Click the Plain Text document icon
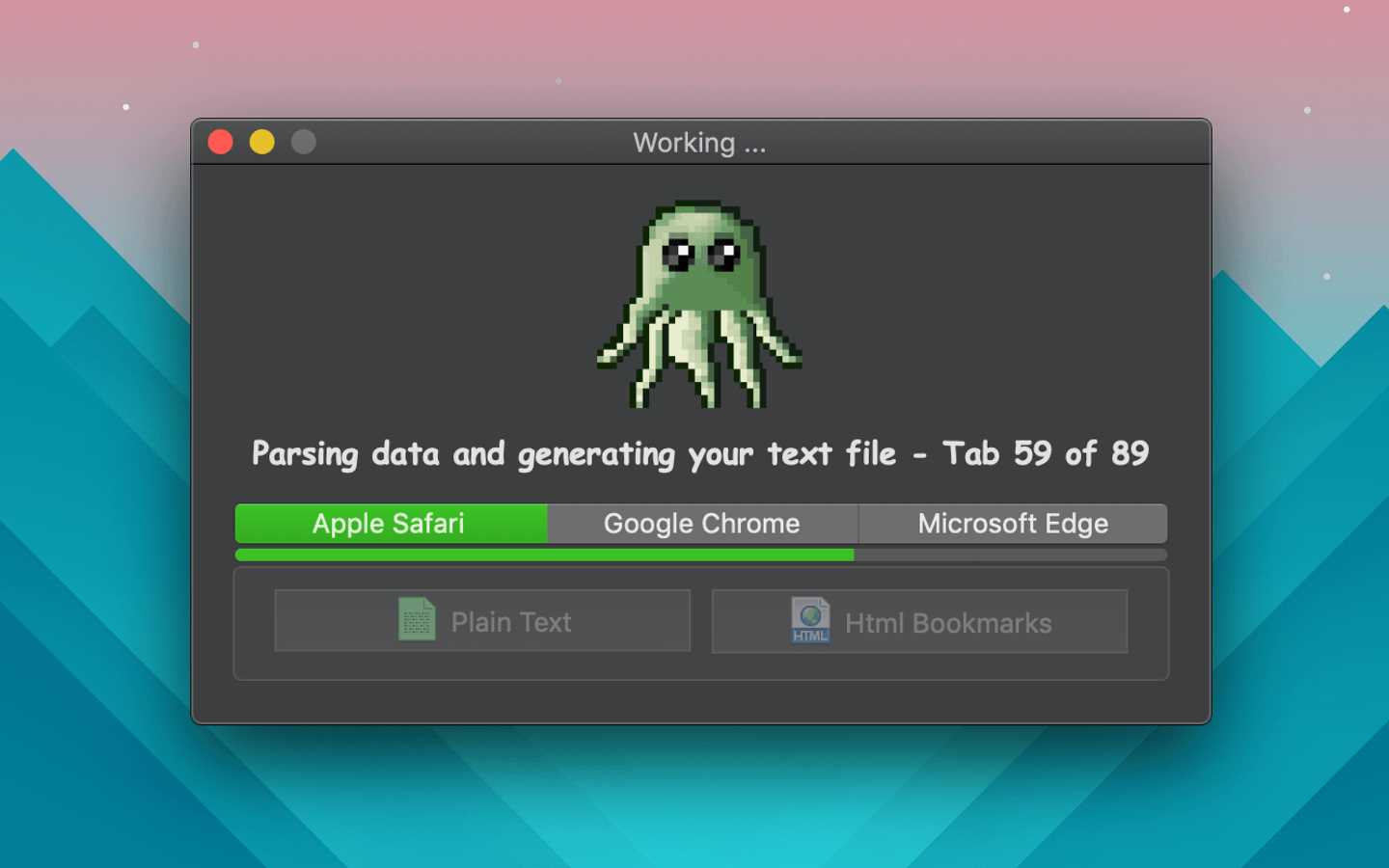1389x868 pixels. tap(417, 619)
